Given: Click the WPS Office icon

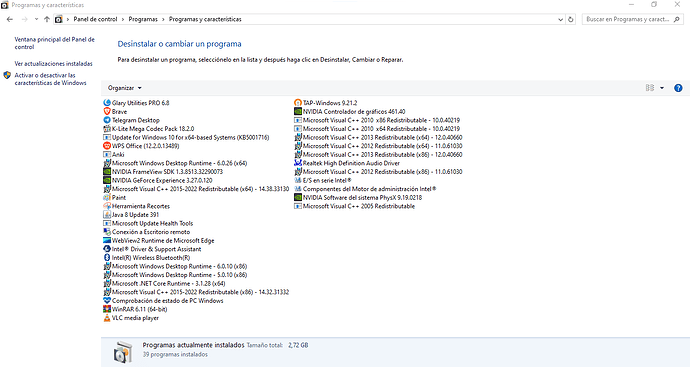Looking at the screenshot, I should (x=106, y=146).
